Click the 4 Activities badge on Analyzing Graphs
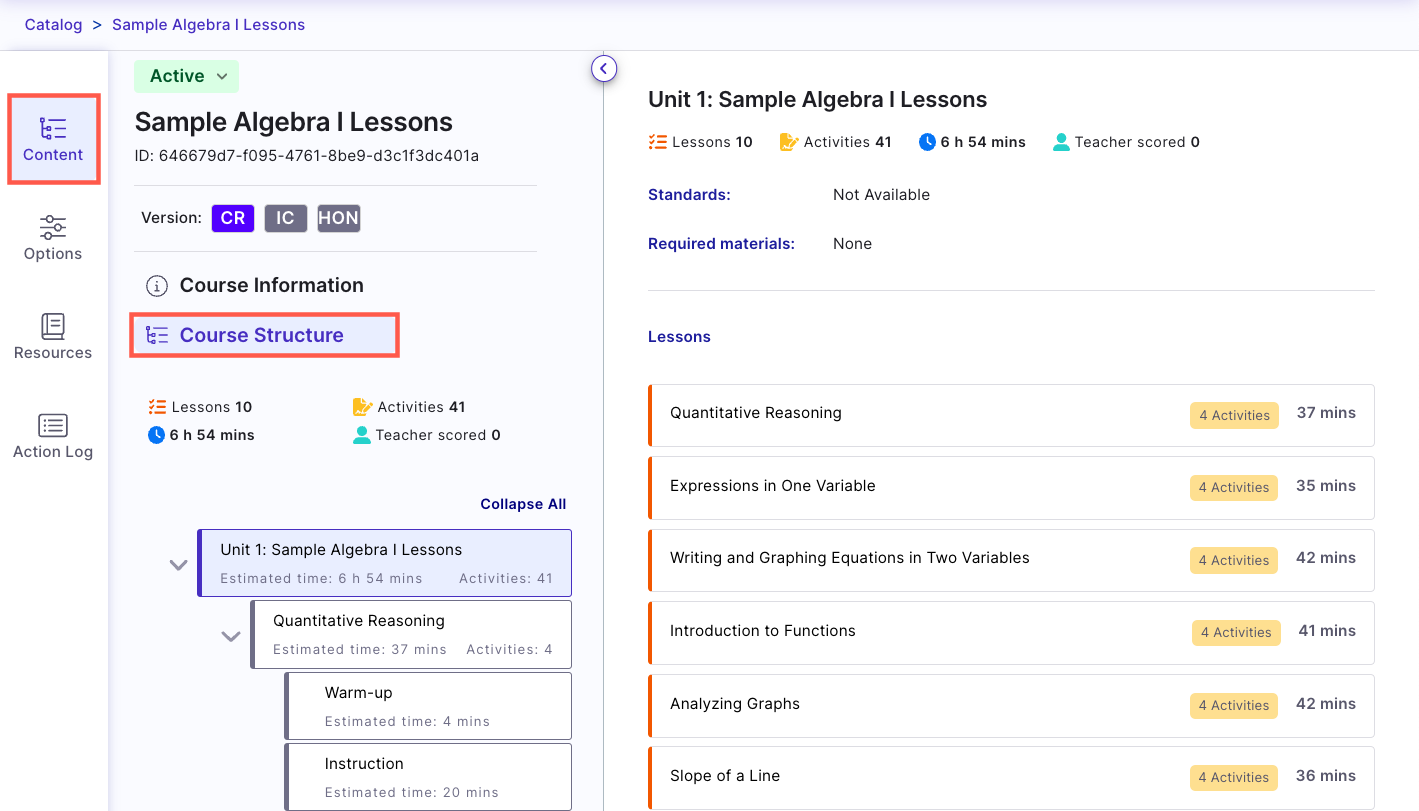The width and height of the screenshot is (1419, 811). coord(1233,705)
